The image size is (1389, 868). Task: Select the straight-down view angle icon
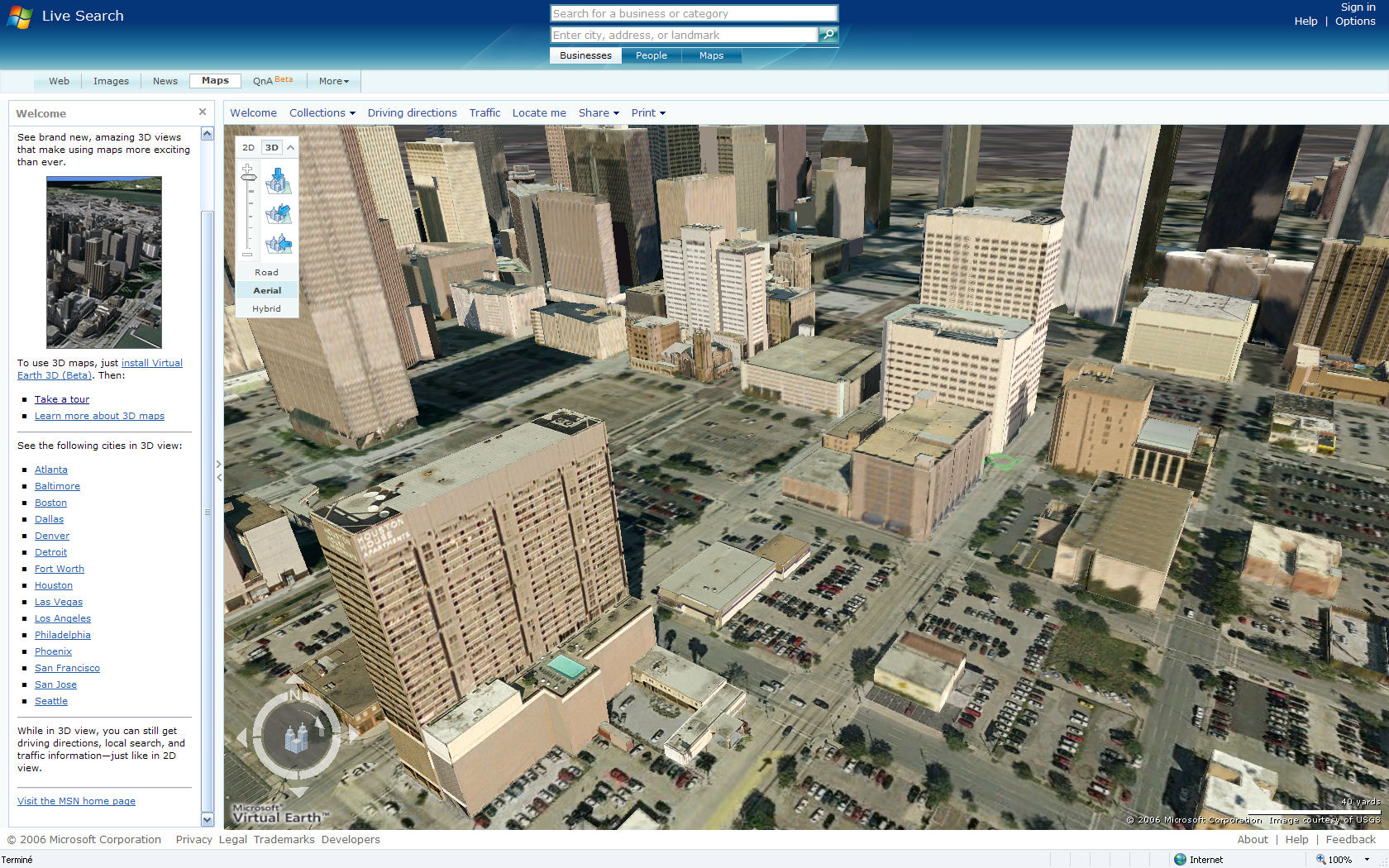coord(279,181)
